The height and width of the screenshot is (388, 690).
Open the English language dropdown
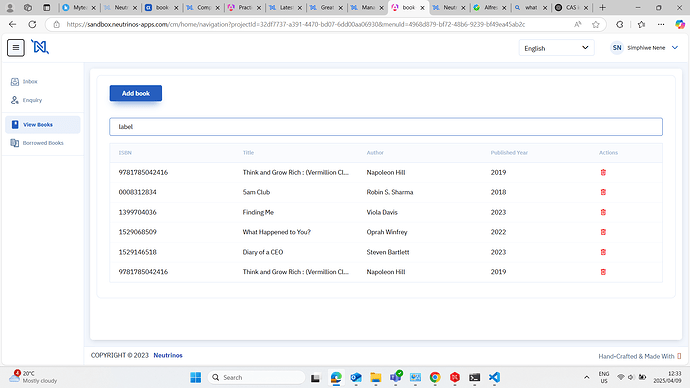[x=556, y=48]
